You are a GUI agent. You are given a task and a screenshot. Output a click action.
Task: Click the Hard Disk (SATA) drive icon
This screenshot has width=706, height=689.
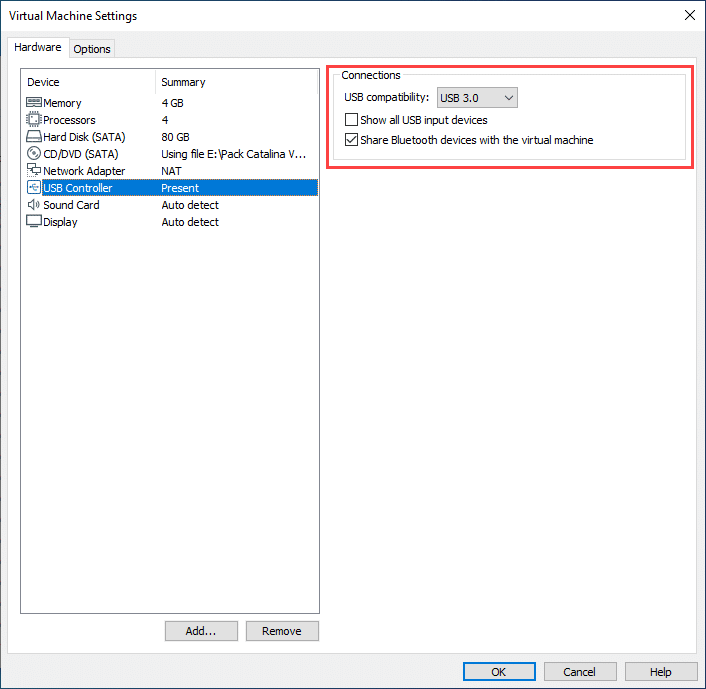tap(34, 136)
